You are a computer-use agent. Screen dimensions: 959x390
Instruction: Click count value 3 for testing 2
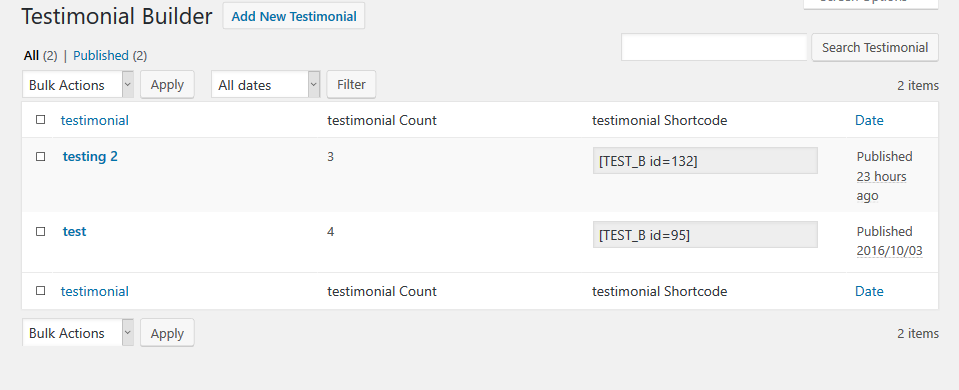pos(330,157)
